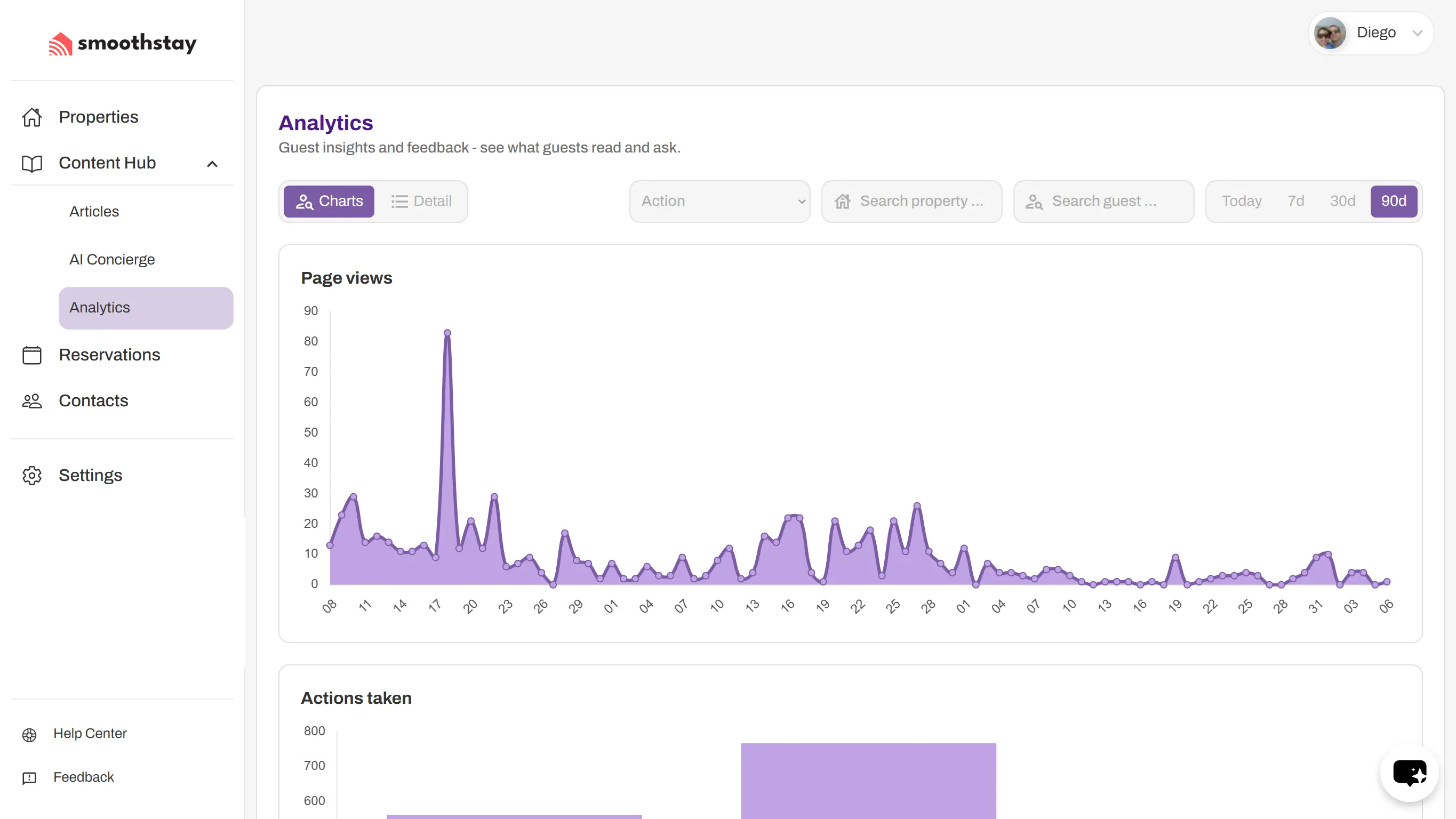This screenshot has width=1456, height=819.
Task: Select the 7d time range
Action: tap(1295, 201)
